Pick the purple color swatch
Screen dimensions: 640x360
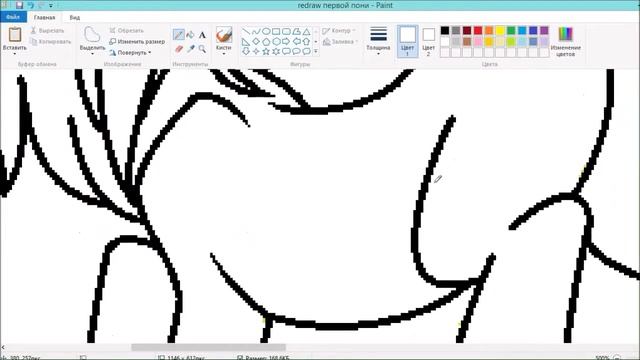point(544,30)
